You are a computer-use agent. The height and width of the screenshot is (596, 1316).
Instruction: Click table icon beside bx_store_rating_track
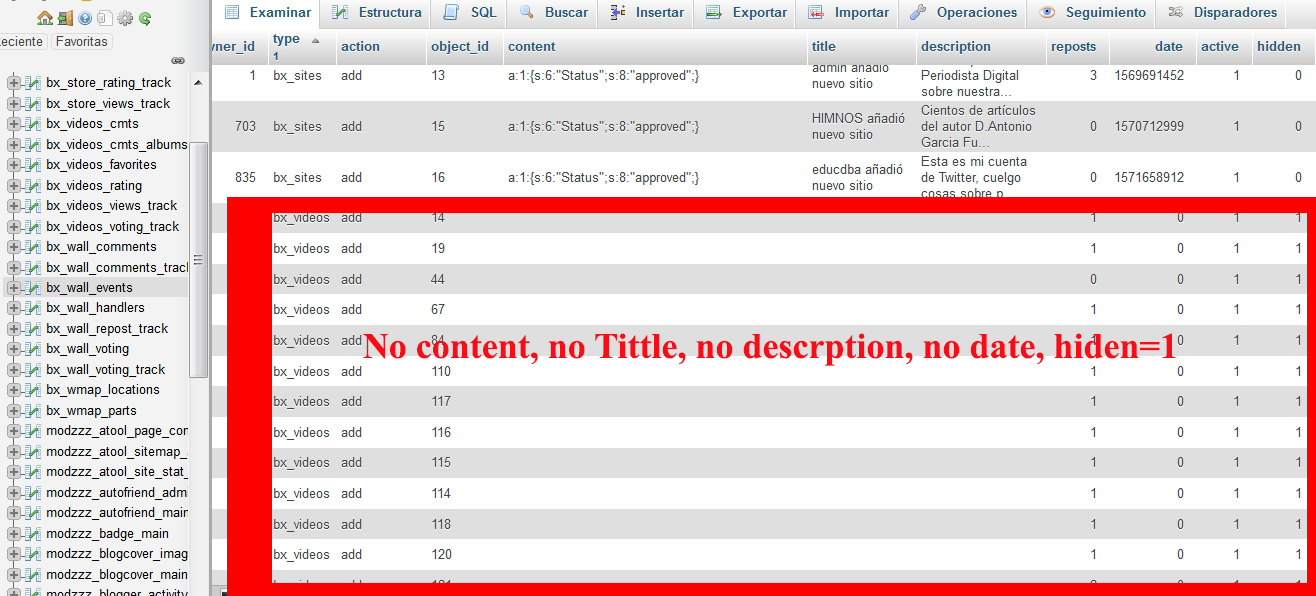click(33, 83)
